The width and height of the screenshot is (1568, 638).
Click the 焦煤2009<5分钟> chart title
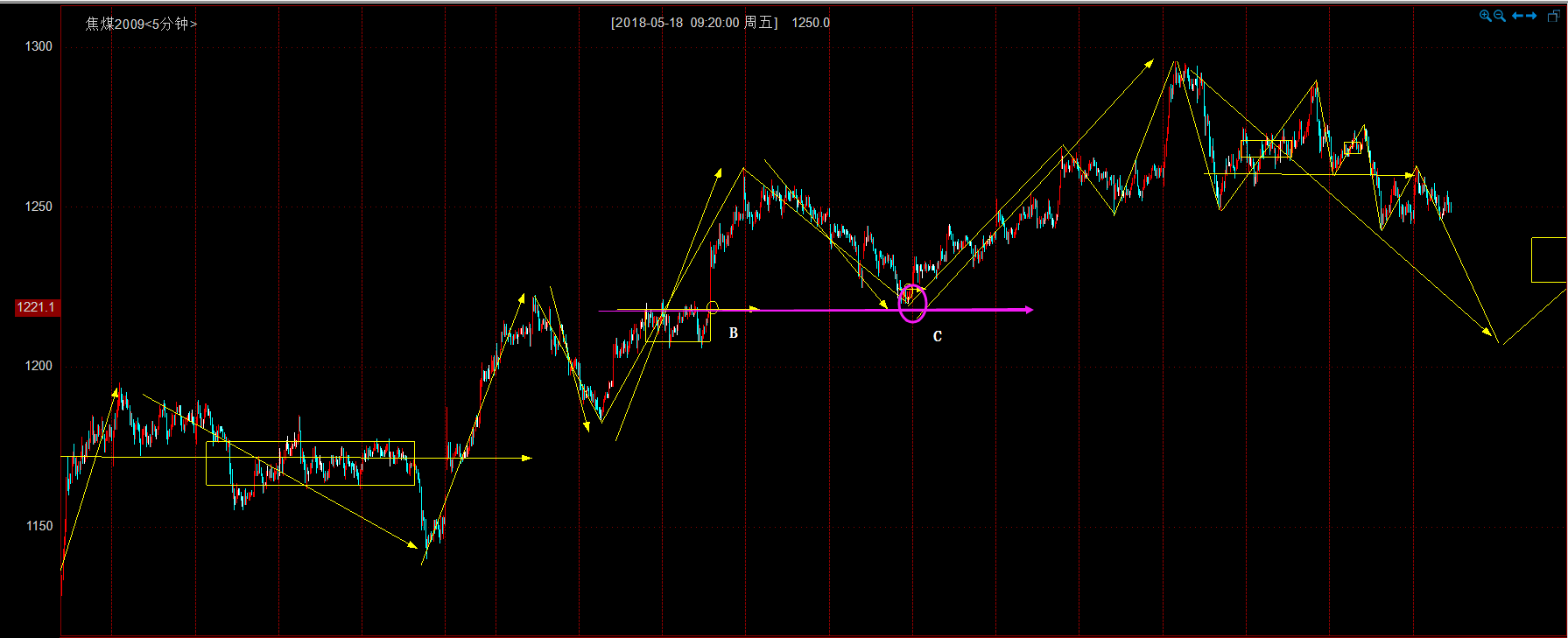[x=141, y=24]
